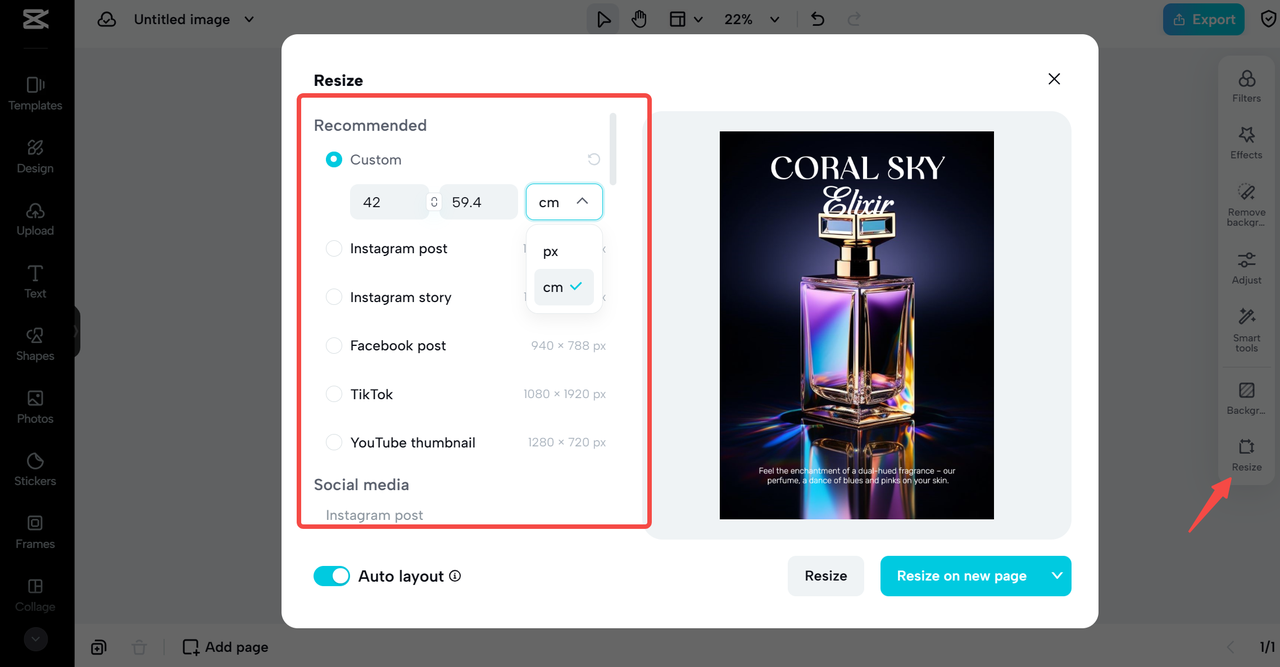This screenshot has height=667, width=1280.
Task: Click Resize on new page button
Action: [962, 576]
